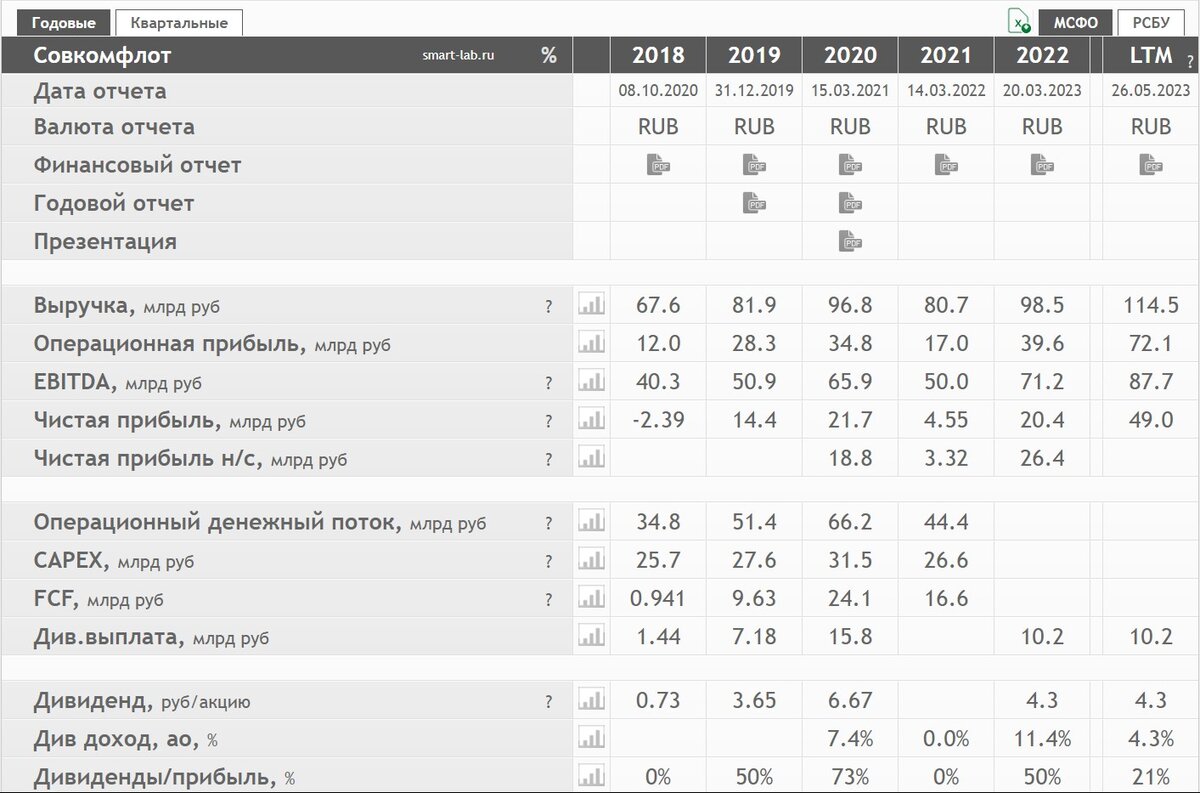The image size is (1200, 793).
Task: Open the 2021 financial report PDF
Action: (x=946, y=165)
